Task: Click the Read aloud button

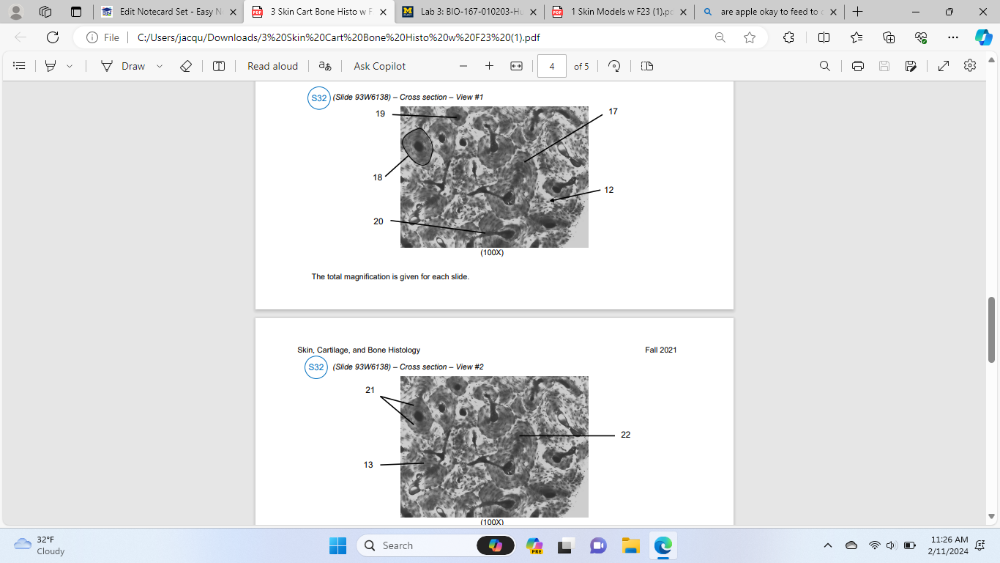Action: coord(272,66)
